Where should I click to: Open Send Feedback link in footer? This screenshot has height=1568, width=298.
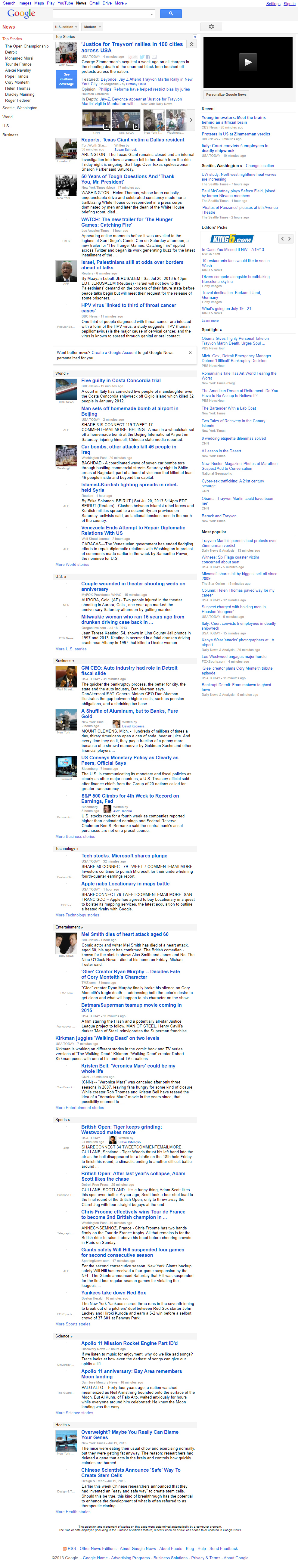tap(224, 1548)
